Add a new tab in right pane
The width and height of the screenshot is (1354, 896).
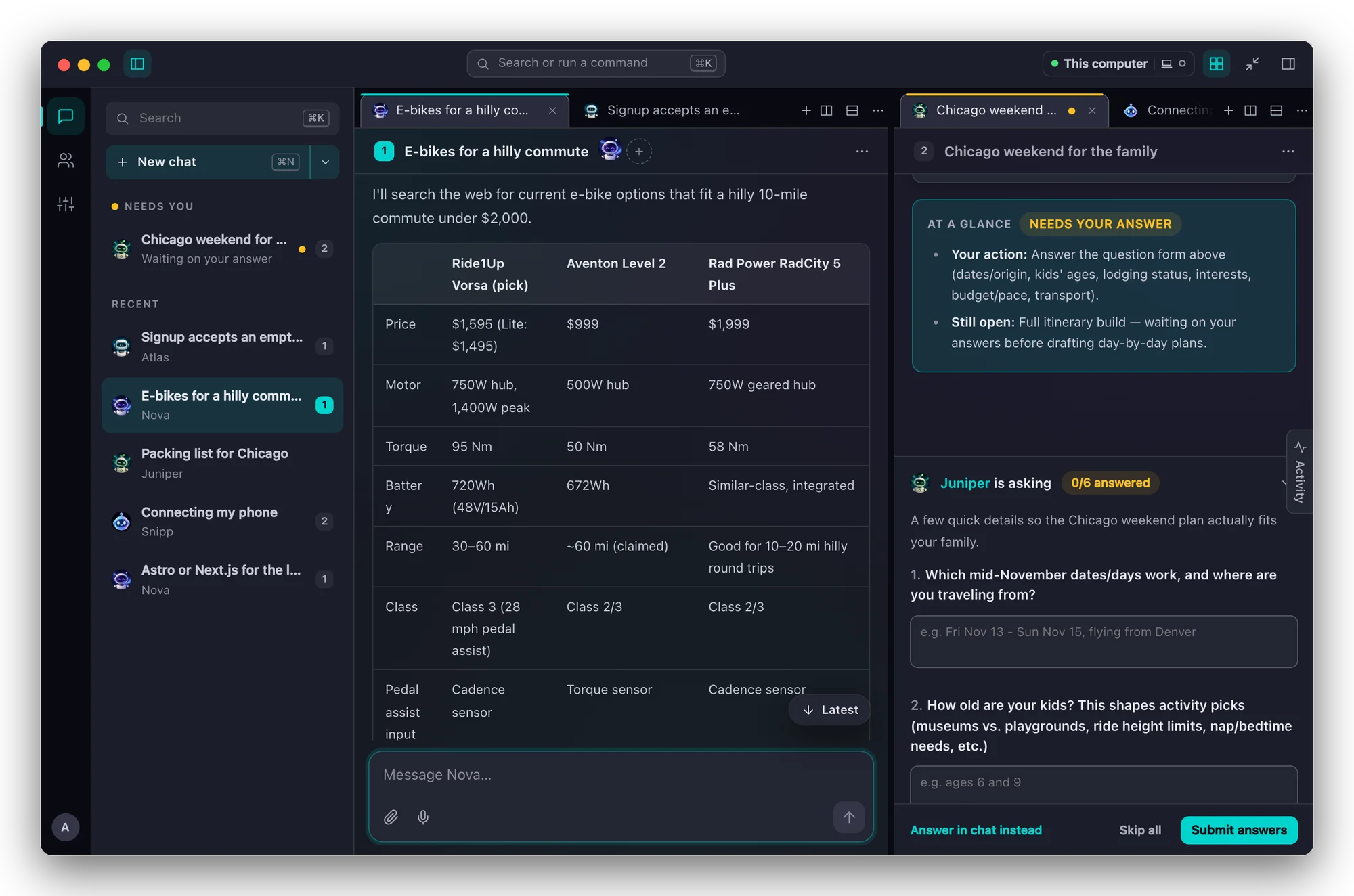[1228, 110]
